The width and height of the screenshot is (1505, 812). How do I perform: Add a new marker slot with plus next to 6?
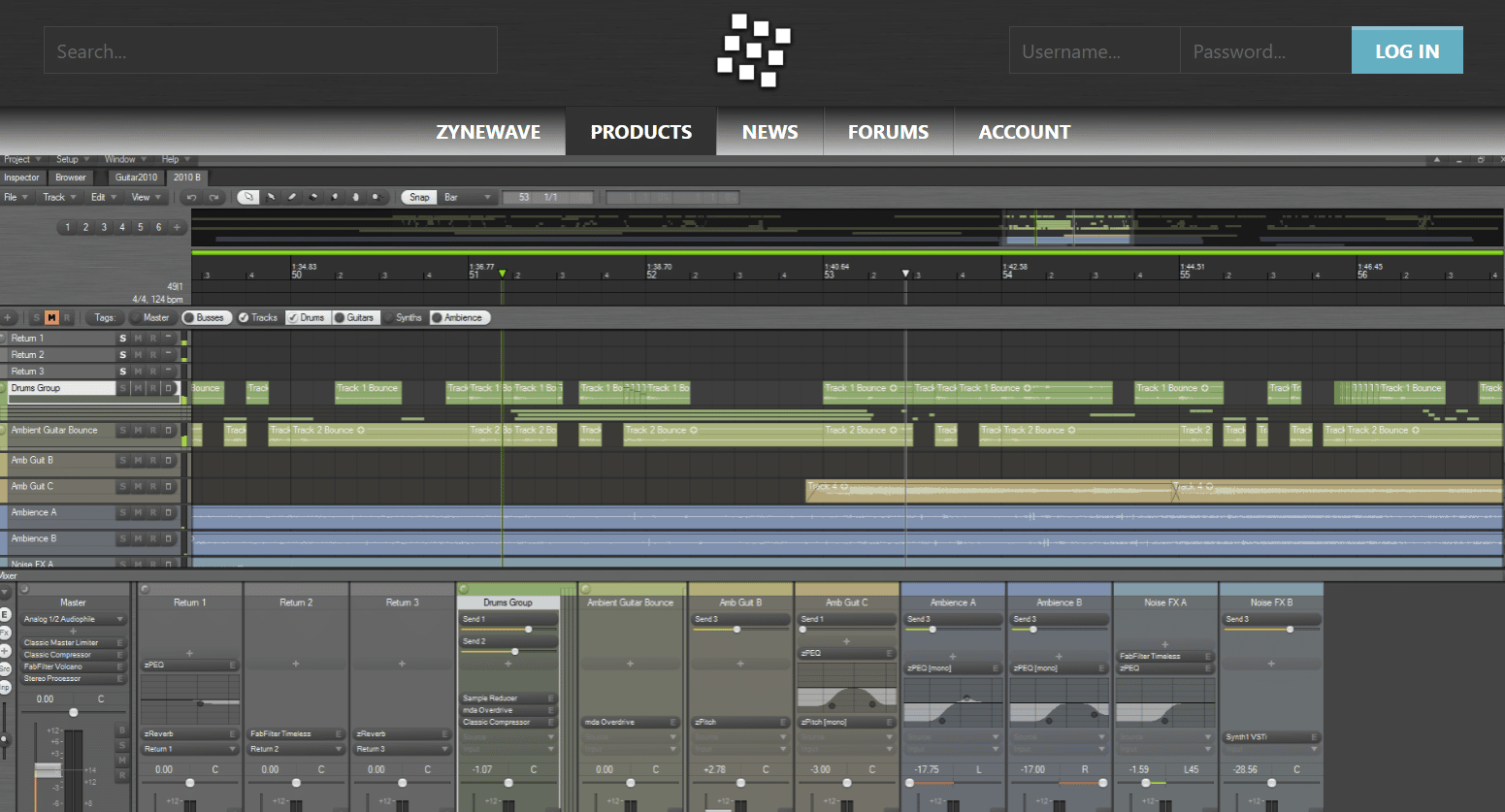177,227
